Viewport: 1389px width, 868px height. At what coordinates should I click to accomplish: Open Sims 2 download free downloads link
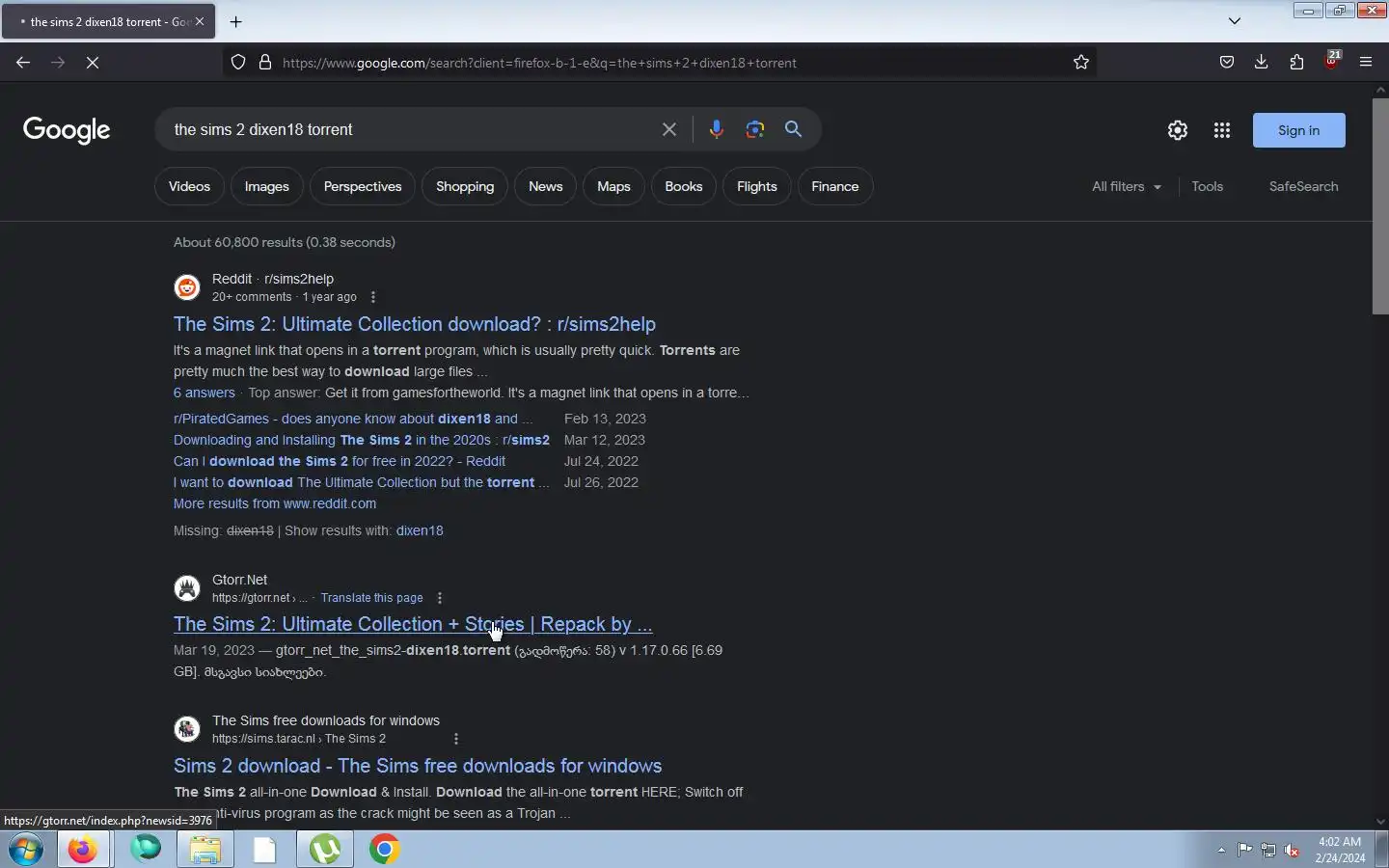418,766
